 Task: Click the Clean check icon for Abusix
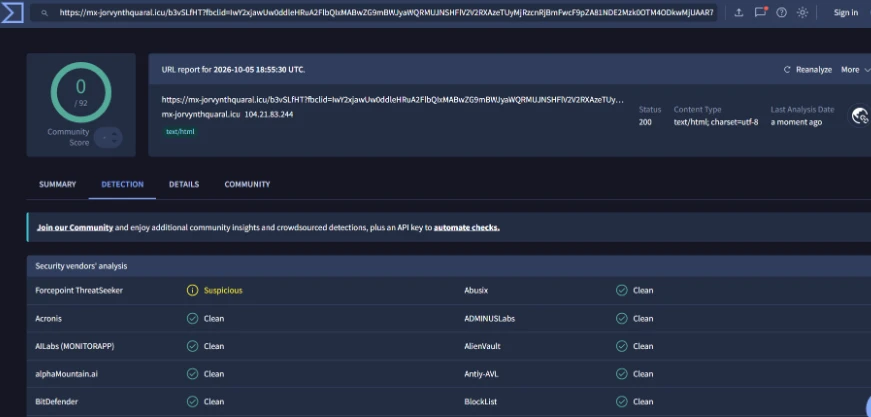pyautogui.click(x=622, y=290)
